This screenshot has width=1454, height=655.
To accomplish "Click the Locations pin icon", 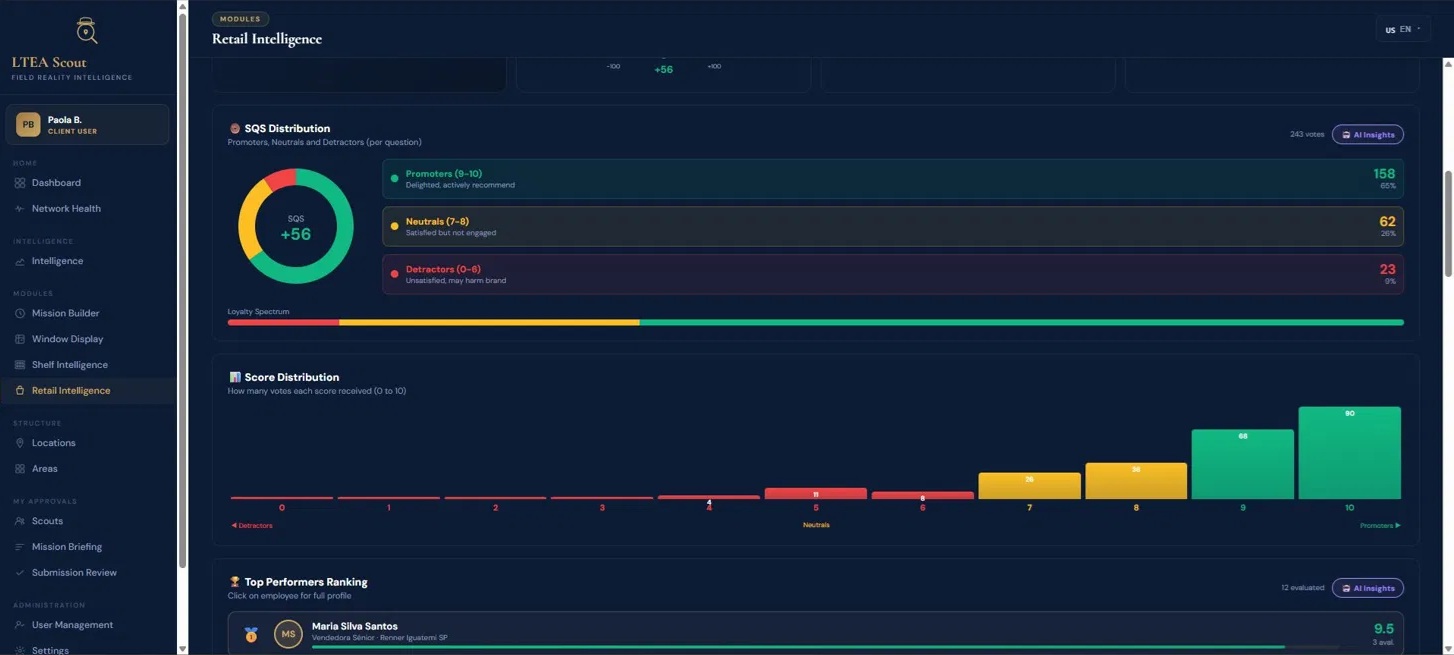I will 20,443.
